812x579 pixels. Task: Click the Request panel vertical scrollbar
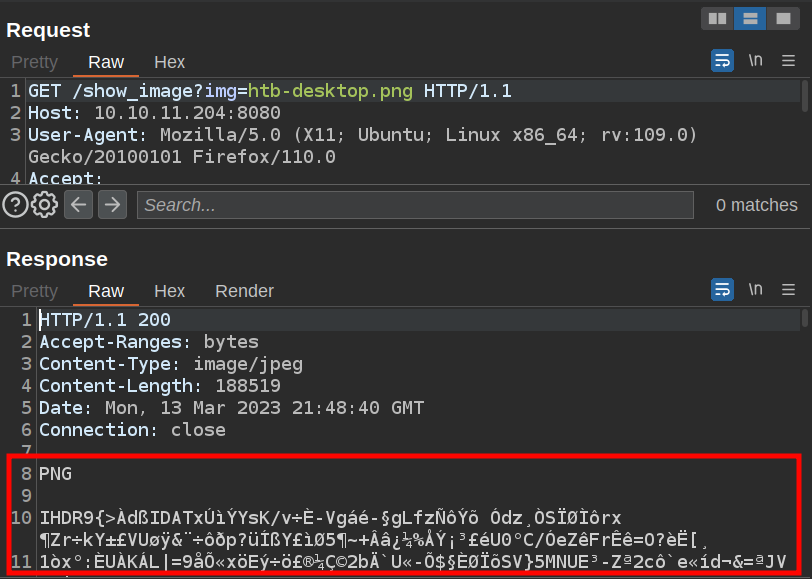pyautogui.click(x=806, y=96)
